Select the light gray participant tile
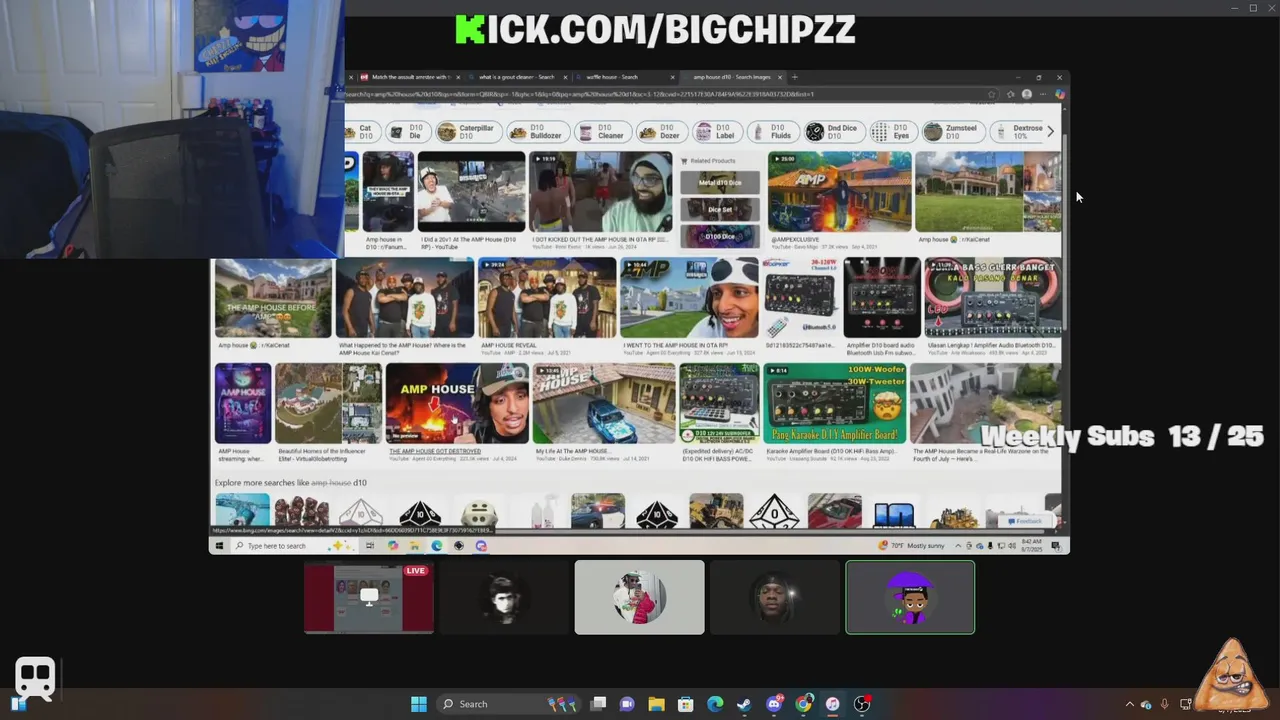The height and width of the screenshot is (720, 1280). pos(639,597)
